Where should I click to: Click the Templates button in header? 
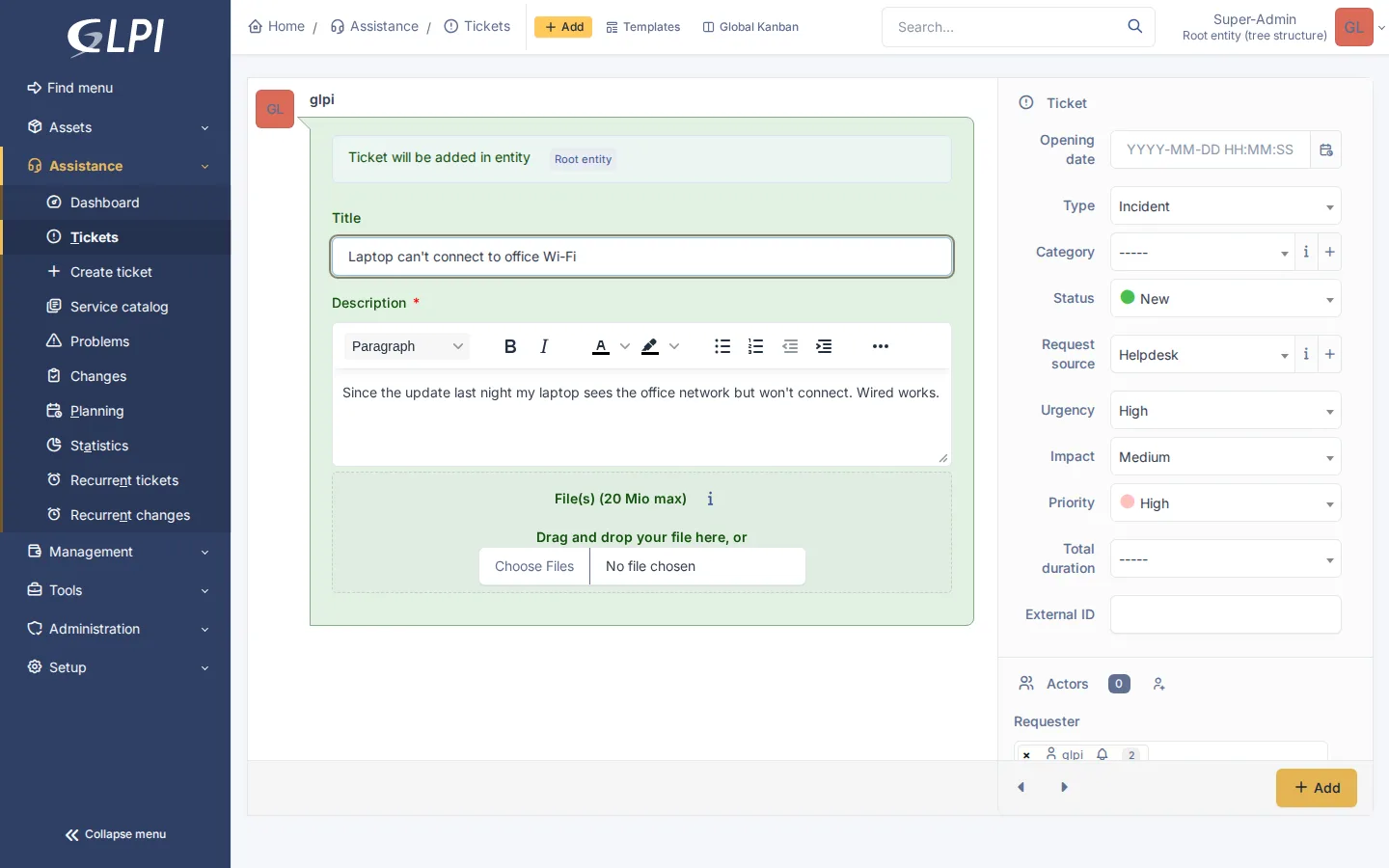point(643,27)
